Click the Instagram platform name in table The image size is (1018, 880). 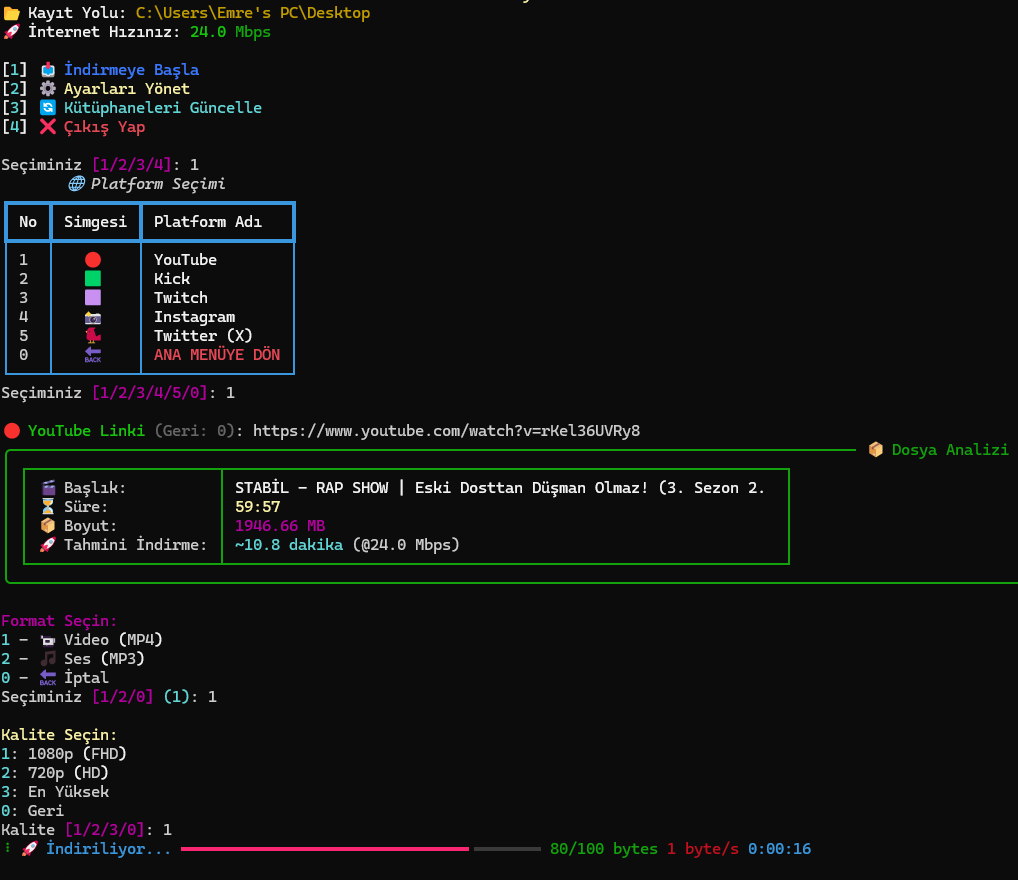click(194, 317)
